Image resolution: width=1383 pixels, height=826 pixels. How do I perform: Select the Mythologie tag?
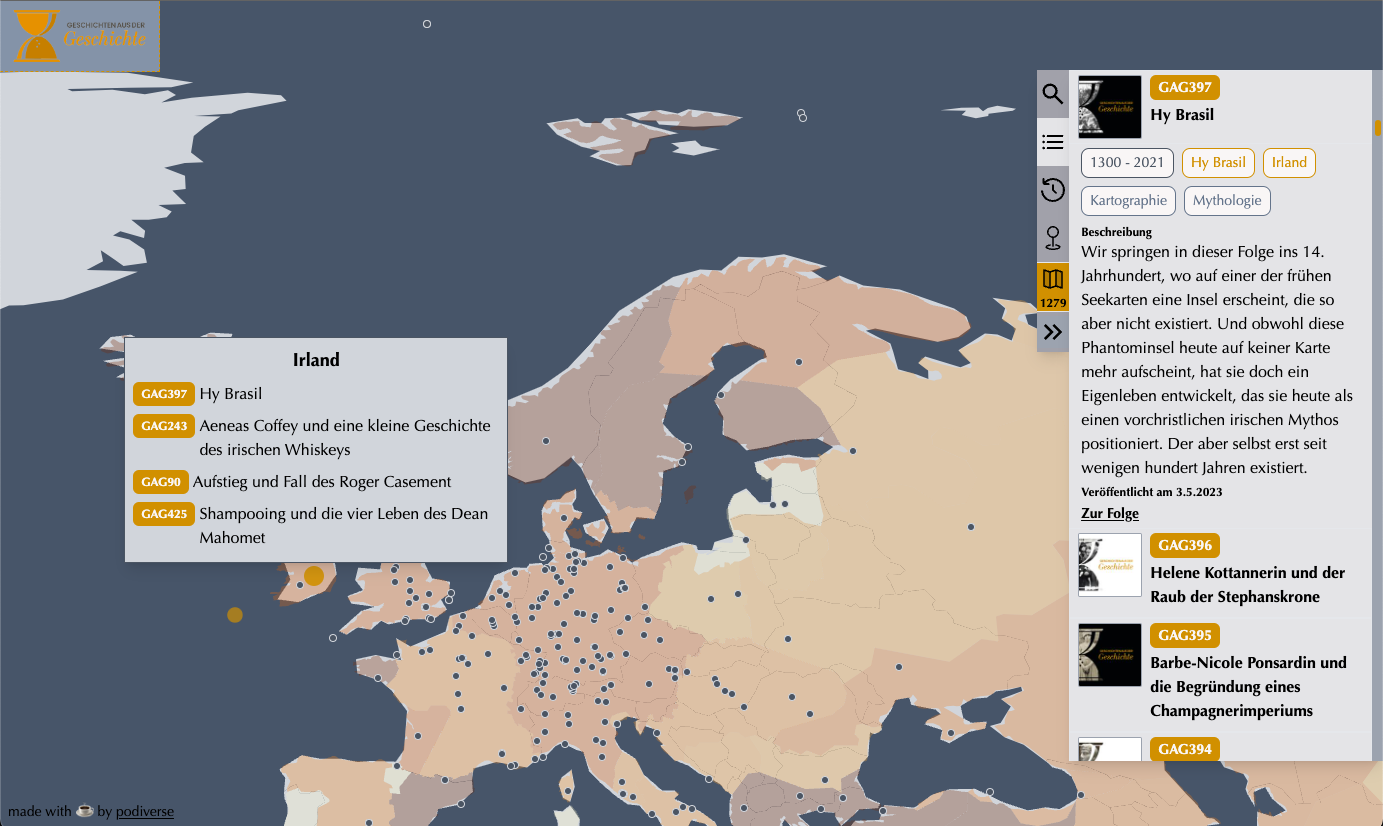[1226, 201]
